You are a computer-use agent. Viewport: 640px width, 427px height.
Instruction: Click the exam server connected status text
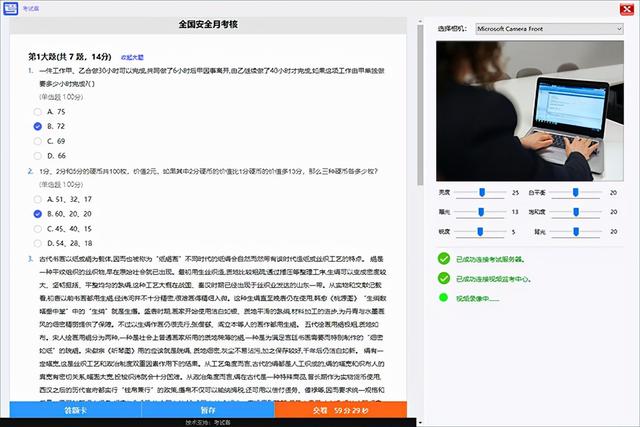pyautogui.click(x=490, y=259)
